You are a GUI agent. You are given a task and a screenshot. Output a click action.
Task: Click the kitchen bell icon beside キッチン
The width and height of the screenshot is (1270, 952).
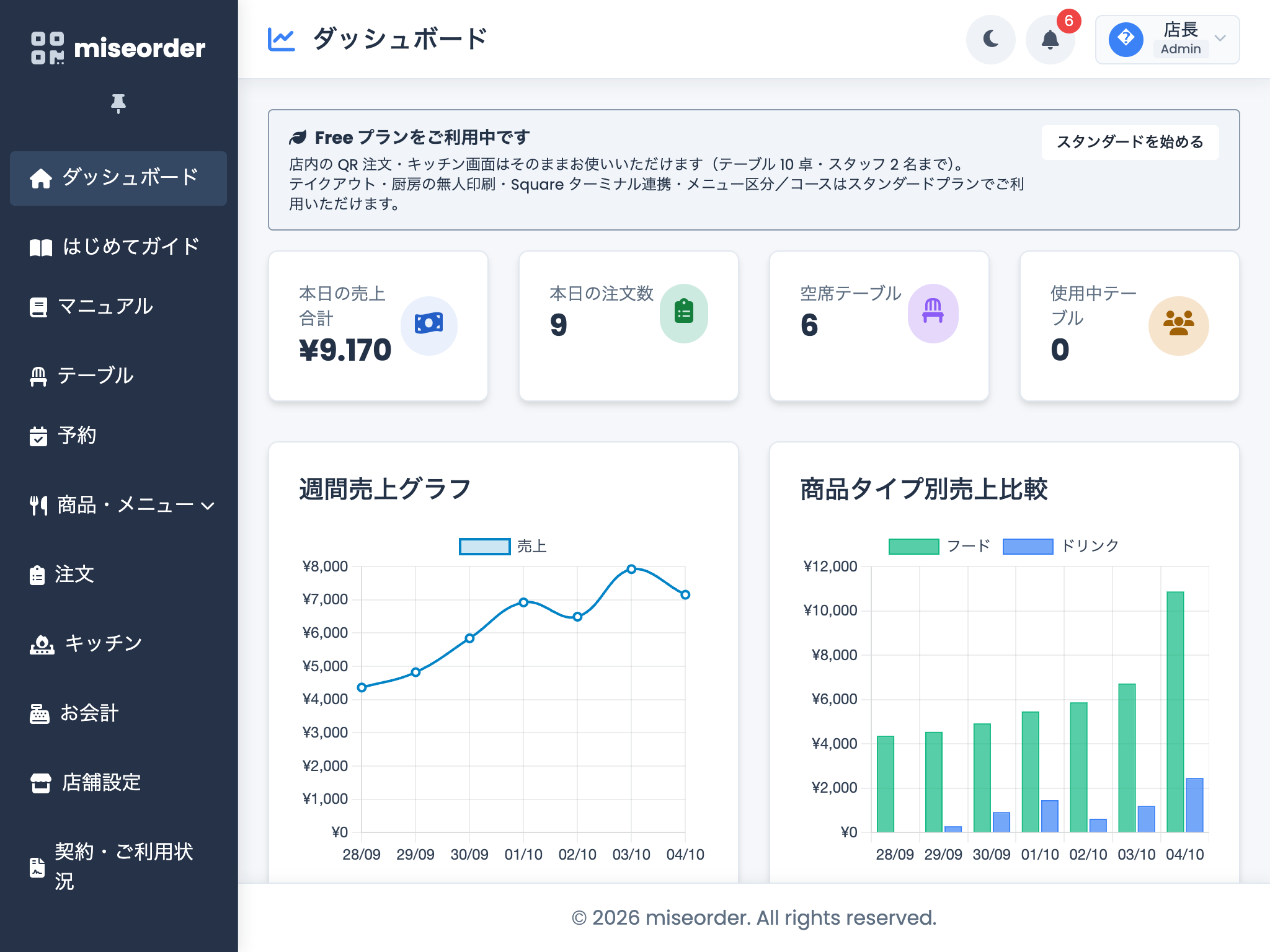[x=42, y=645]
